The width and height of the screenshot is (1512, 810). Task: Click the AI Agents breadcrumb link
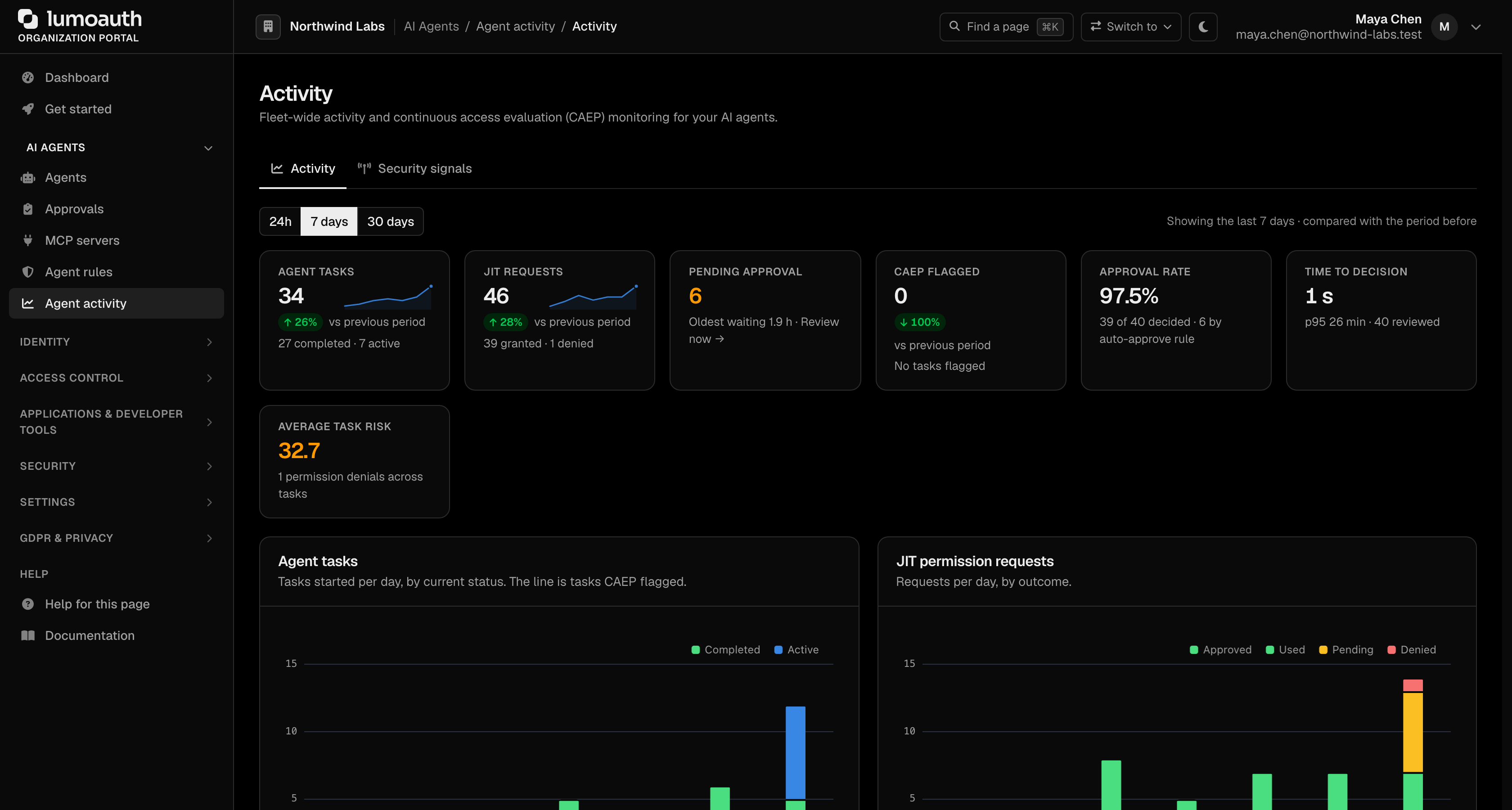click(x=432, y=27)
